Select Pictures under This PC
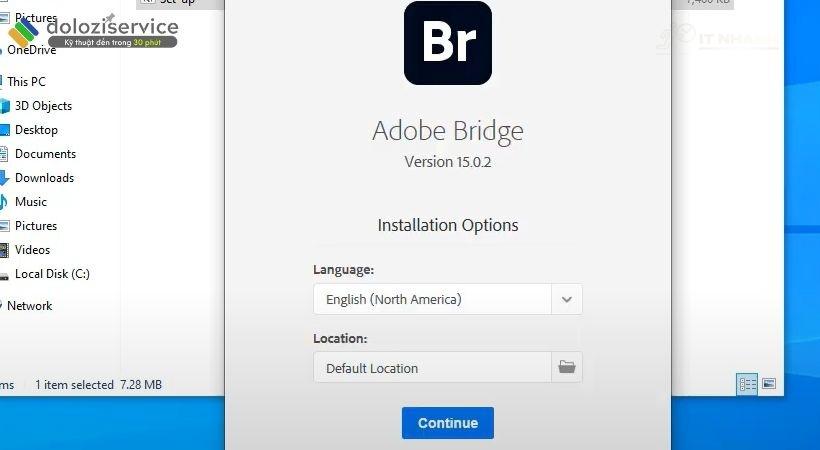The image size is (820, 450). 36,226
